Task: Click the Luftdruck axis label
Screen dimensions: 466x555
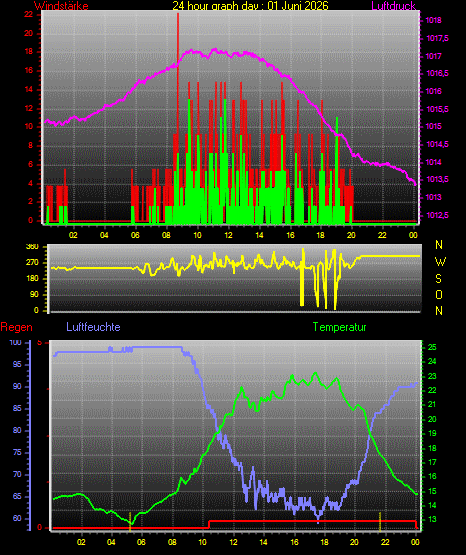Action: (x=393, y=6)
